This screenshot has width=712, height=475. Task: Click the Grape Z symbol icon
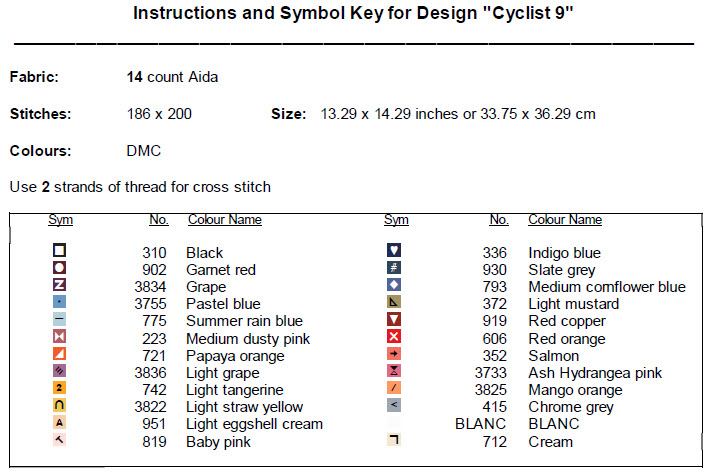pos(60,286)
